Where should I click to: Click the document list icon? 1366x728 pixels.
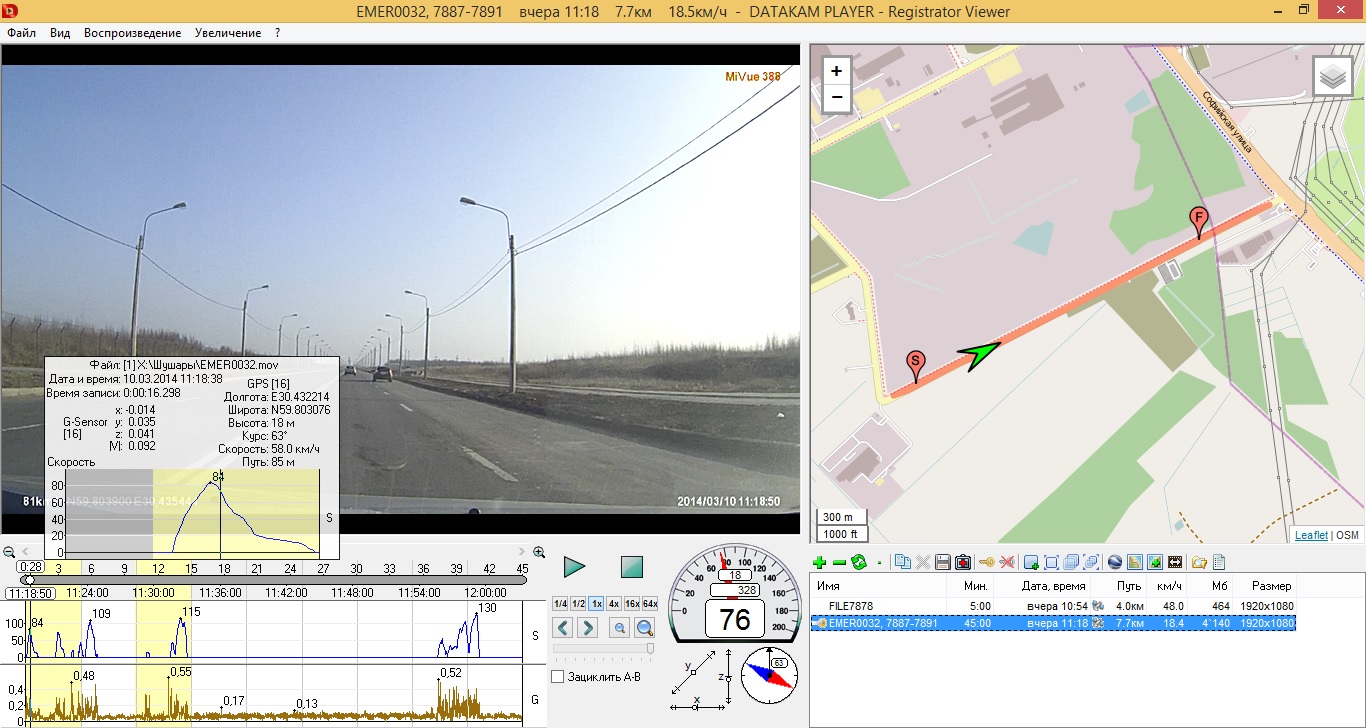1219,562
